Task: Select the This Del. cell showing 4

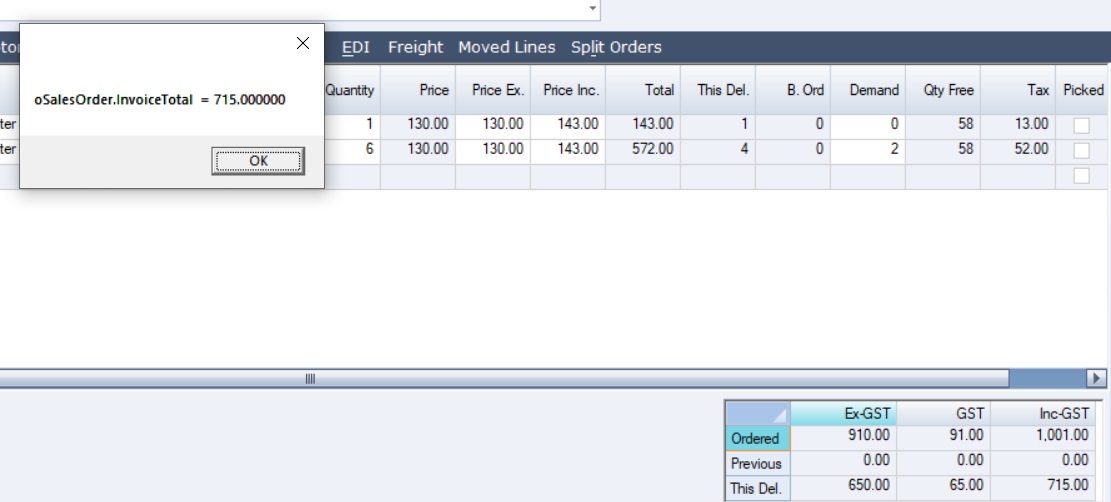Action: pyautogui.click(x=718, y=149)
